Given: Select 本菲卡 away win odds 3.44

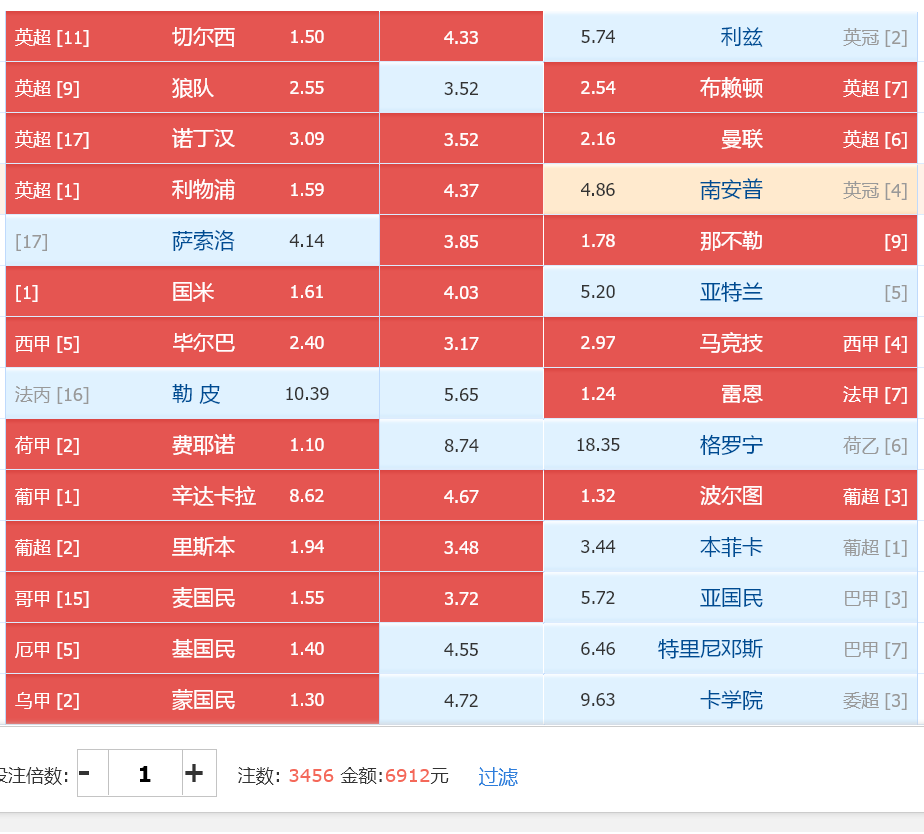Looking at the screenshot, I should point(730,546).
